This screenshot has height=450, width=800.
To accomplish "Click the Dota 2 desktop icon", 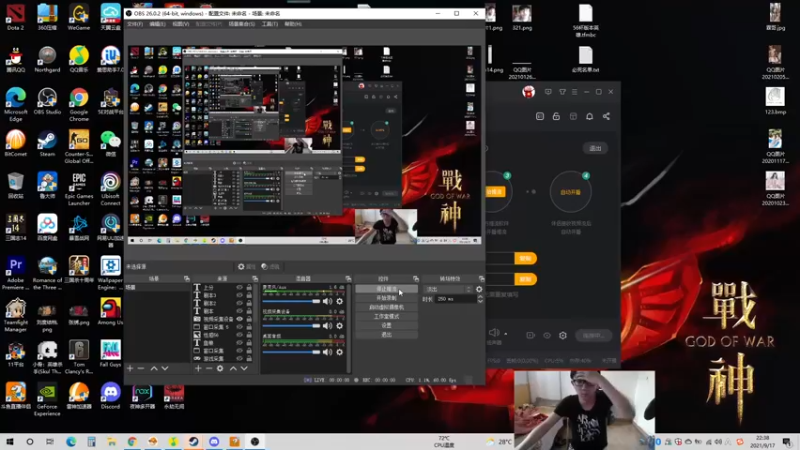I will coord(15,17).
